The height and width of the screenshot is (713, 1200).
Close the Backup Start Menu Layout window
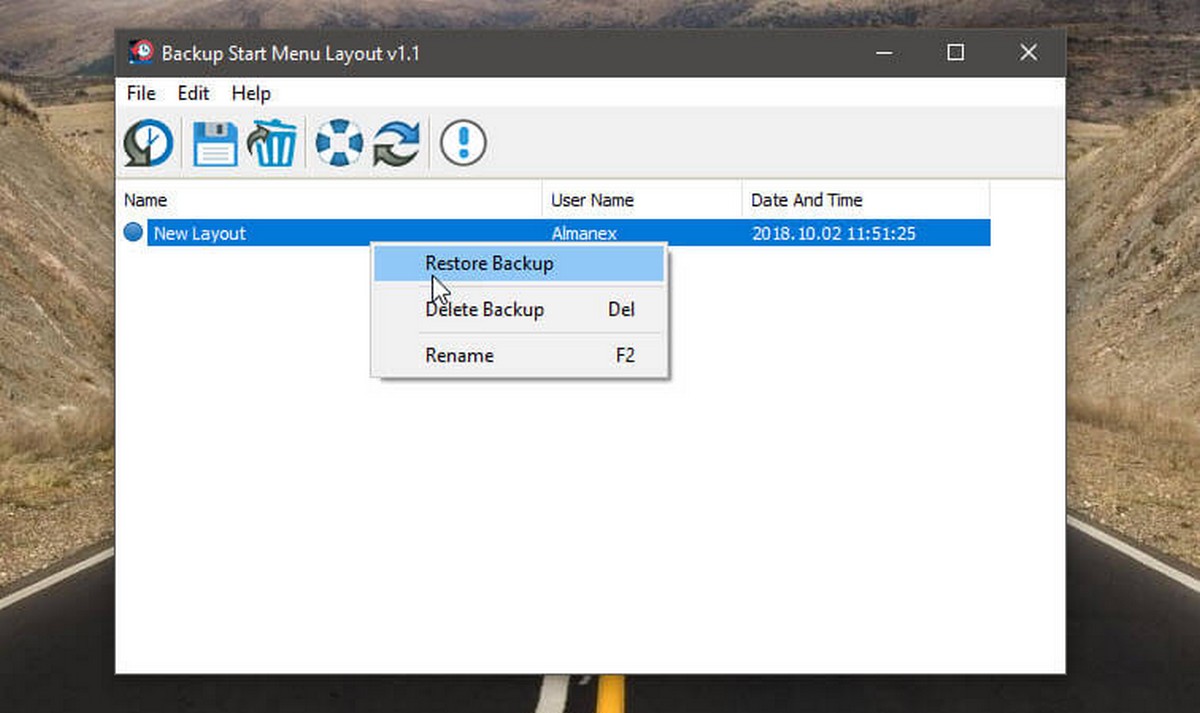click(1029, 53)
